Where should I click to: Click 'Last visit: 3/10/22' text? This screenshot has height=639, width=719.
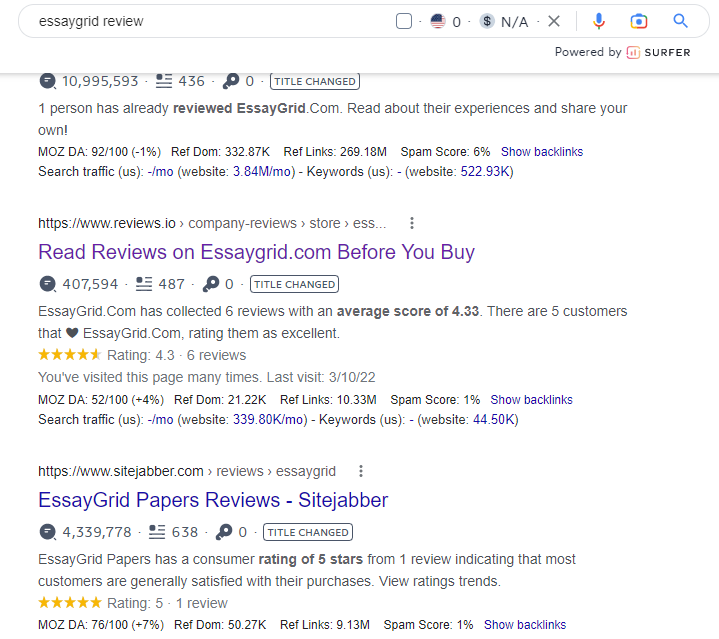321,377
